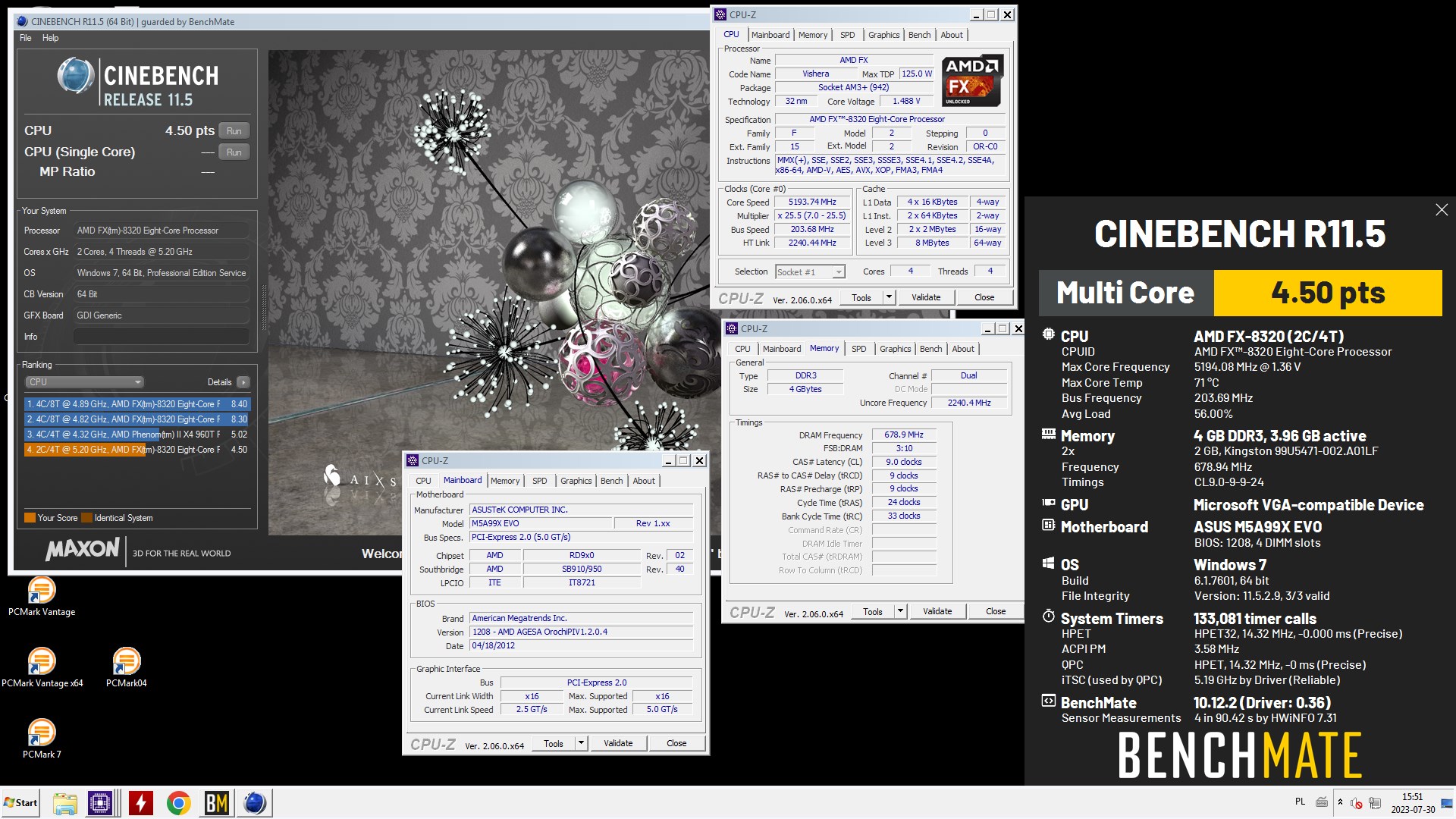Click the taskbar clock showing 15:51

coord(1413,803)
